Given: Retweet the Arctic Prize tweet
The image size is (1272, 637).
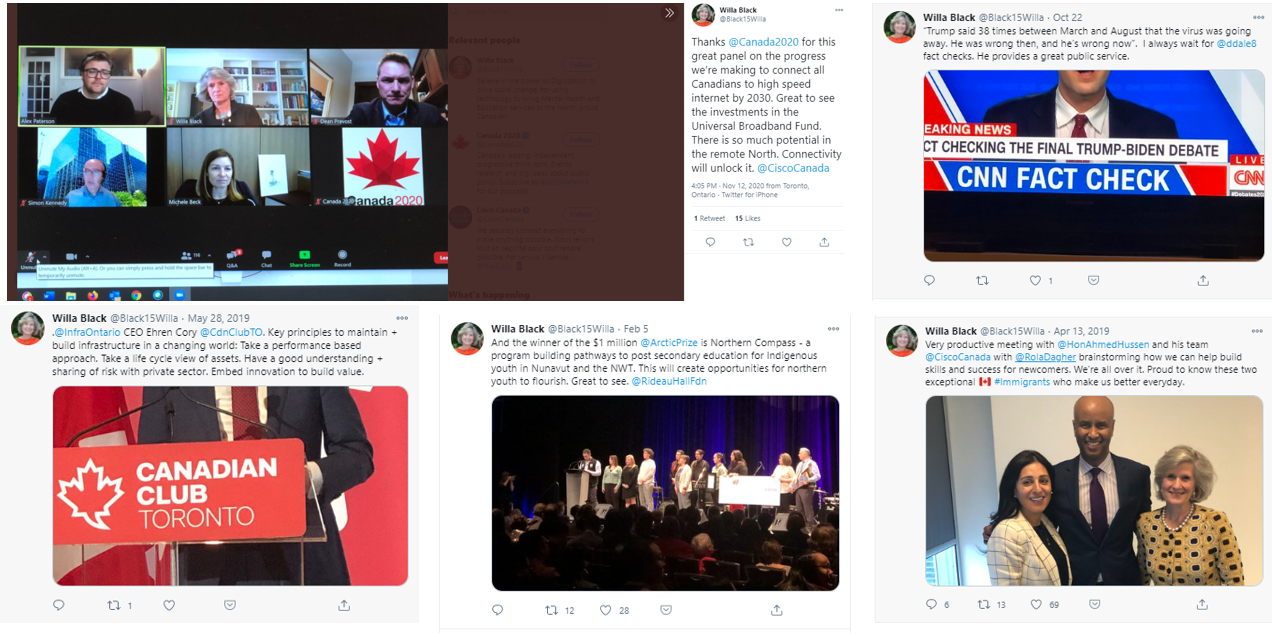Looking at the screenshot, I should [x=552, y=610].
